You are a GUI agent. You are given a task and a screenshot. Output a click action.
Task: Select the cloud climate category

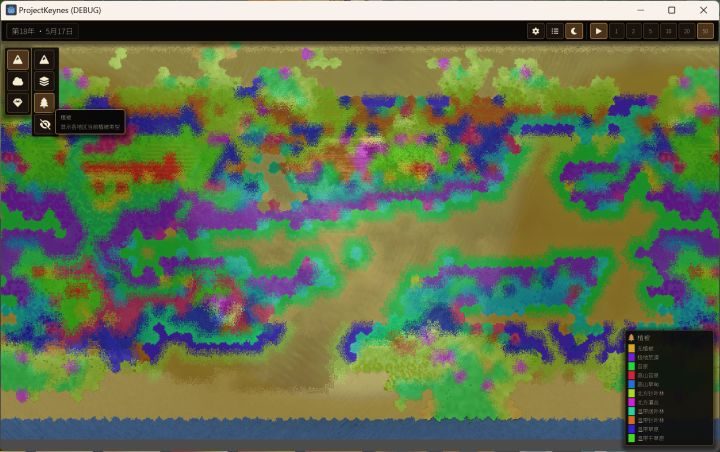18,81
